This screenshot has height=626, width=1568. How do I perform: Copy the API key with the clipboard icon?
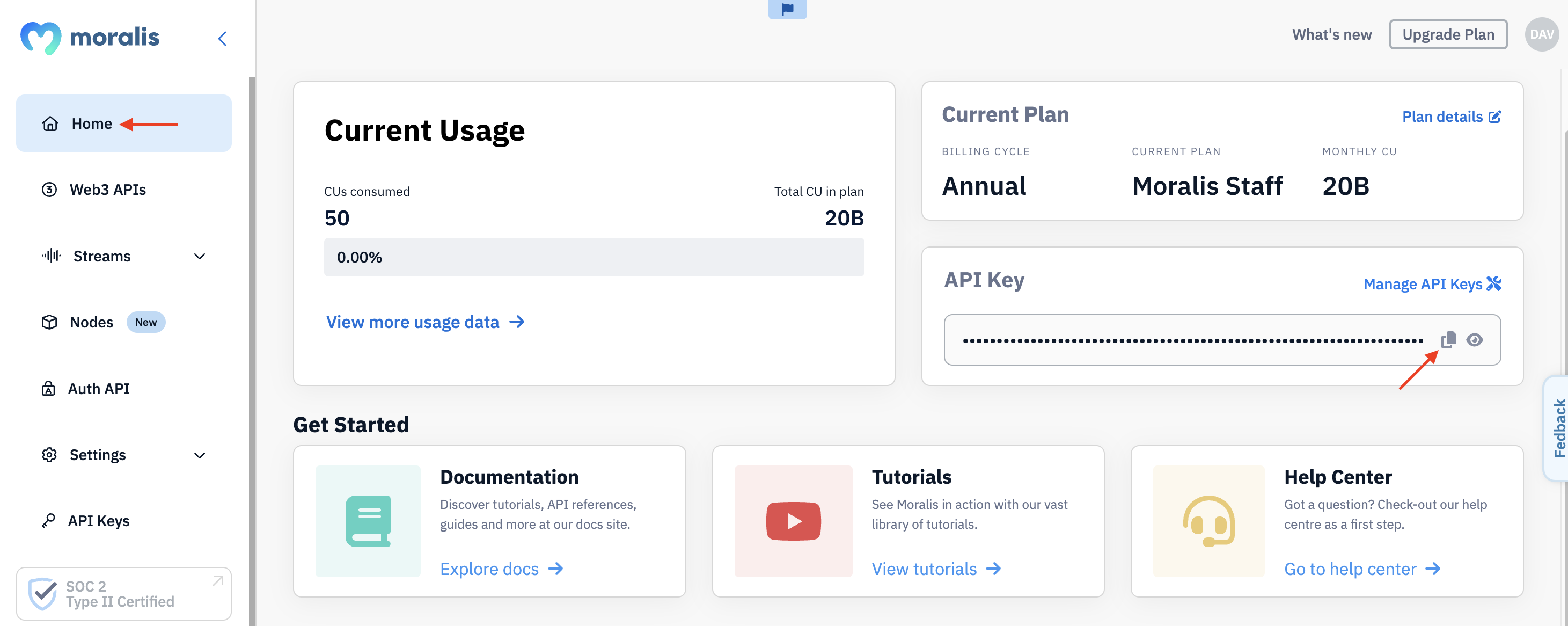click(x=1448, y=339)
